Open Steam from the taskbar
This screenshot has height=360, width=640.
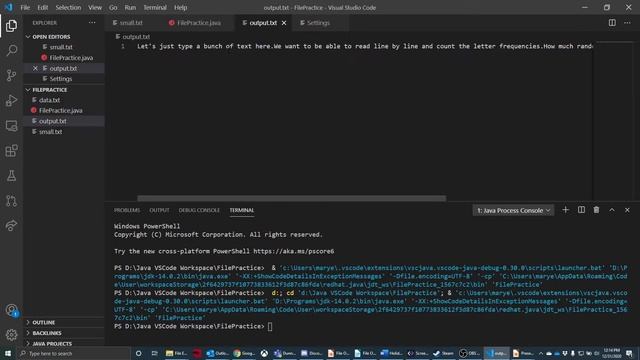point(443,353)
